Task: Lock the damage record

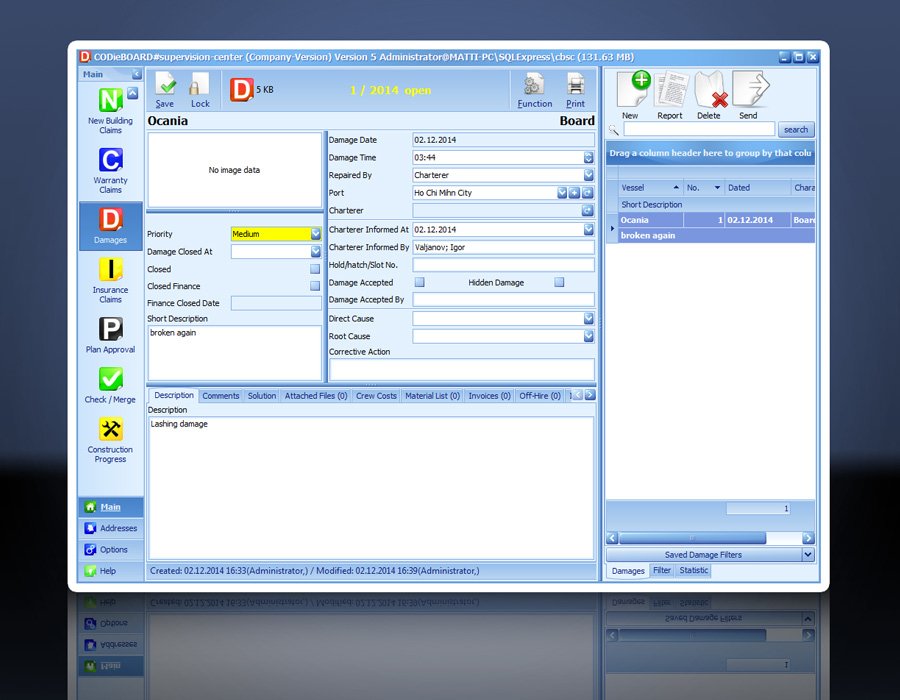Action: (x=200, y=90)
